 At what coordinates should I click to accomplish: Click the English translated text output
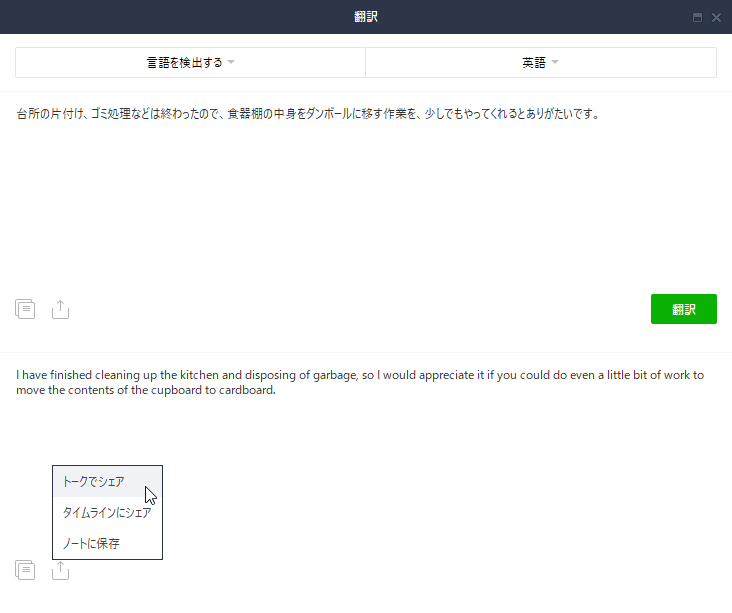point(360,382)
